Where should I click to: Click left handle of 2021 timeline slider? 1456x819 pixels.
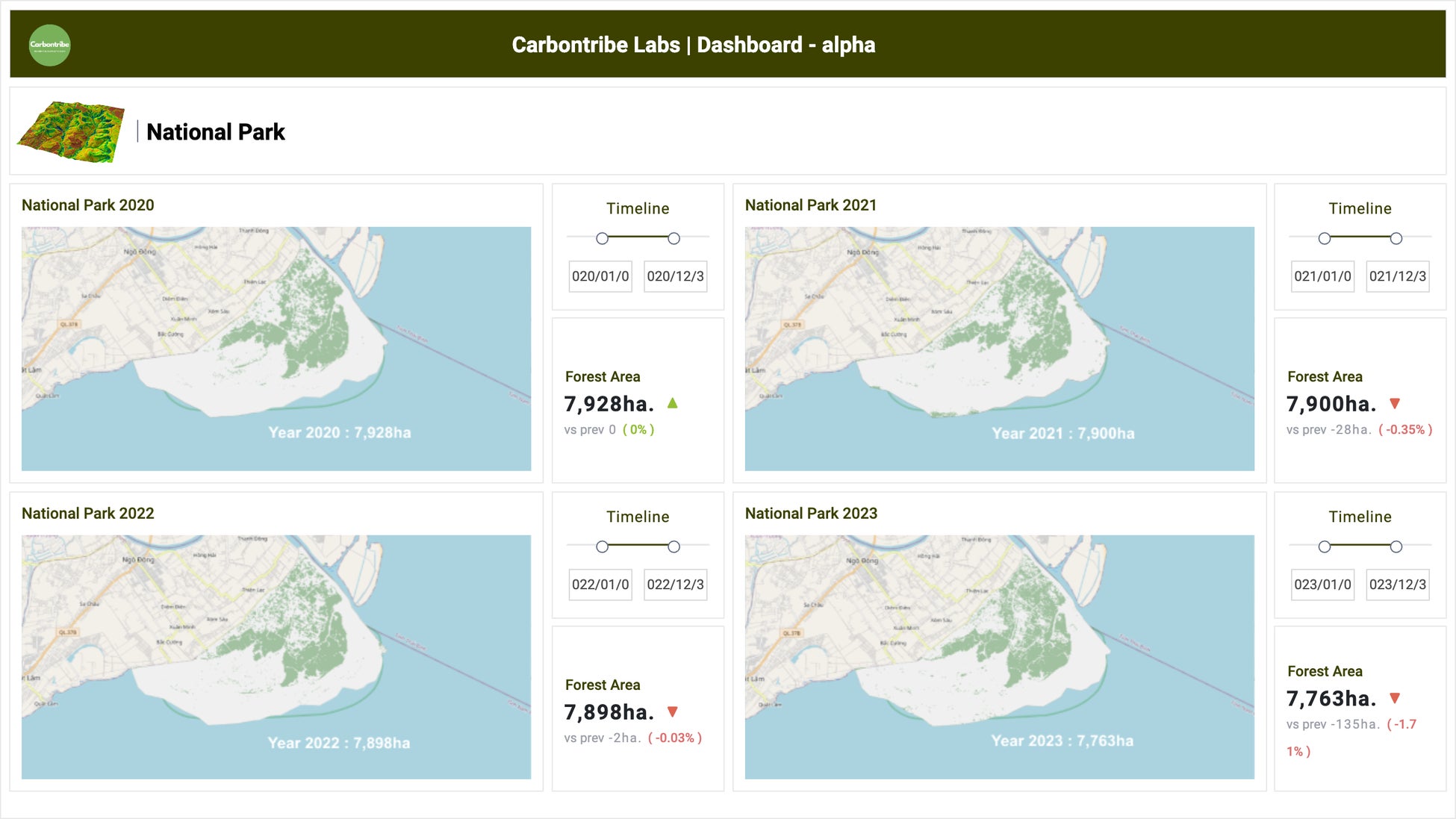pos(1325,238)
